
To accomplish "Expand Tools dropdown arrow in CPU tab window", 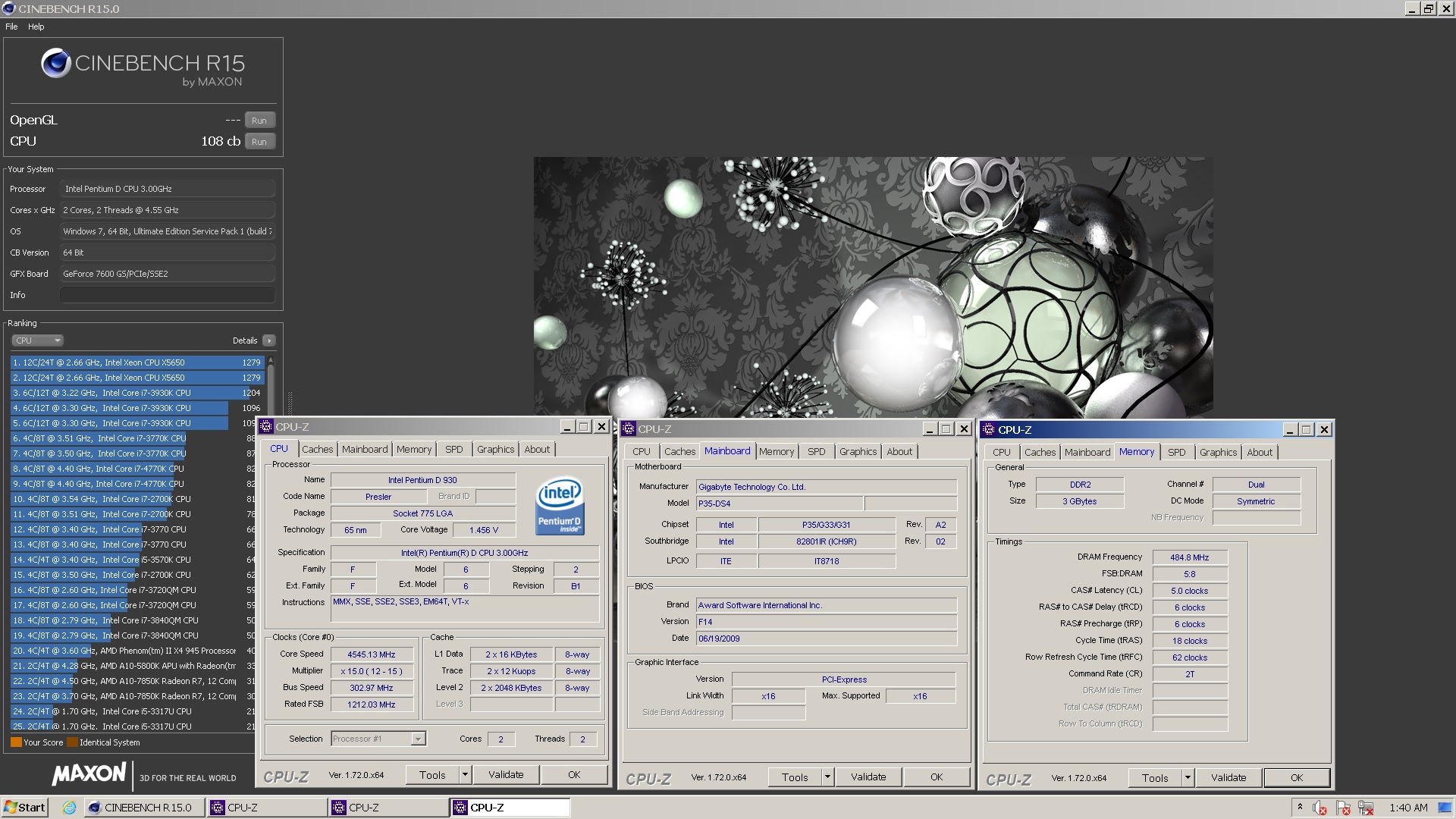I will coord(465,775).
